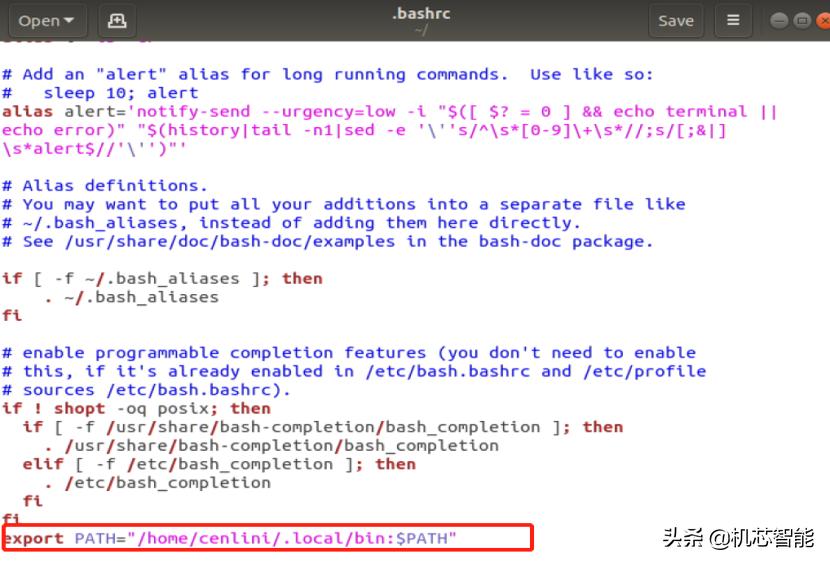Click the '. /etc/bash_completion' line
Image resolution: width=830 pixels, height=564 pixels.
[x=157, y=482]
